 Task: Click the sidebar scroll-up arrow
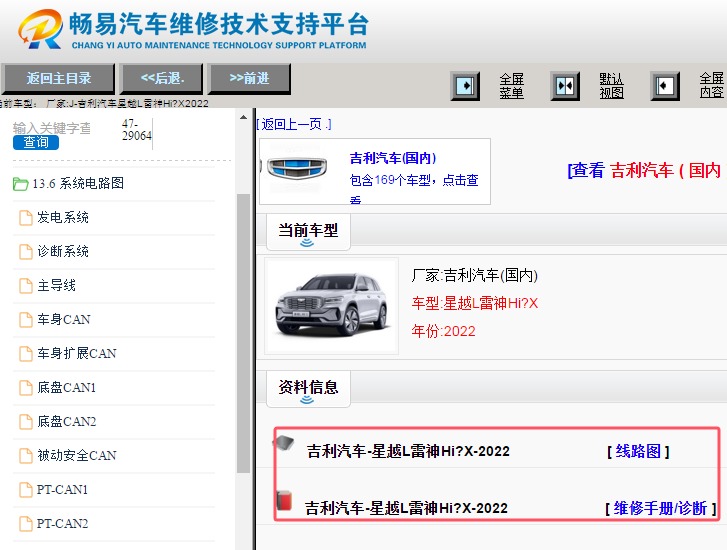coord(243,117)
